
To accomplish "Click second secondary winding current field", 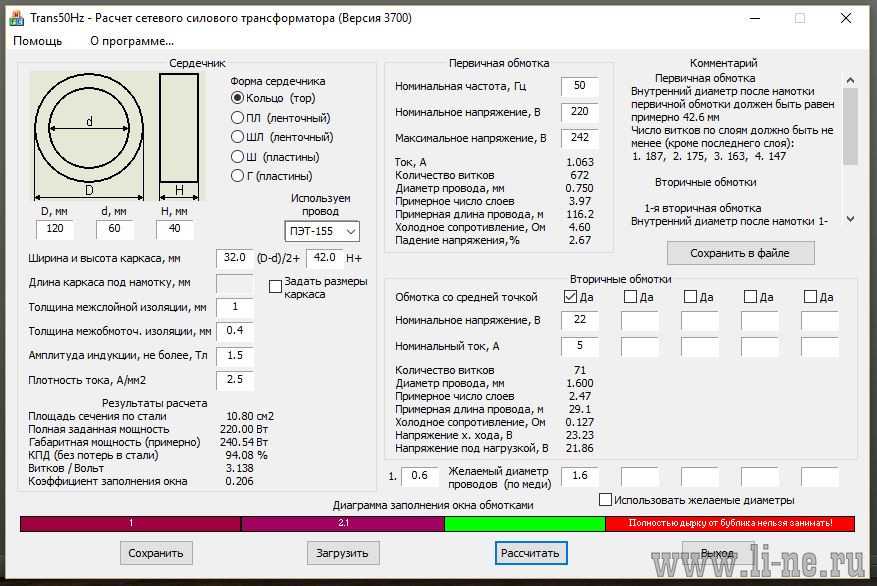I will [640, 346].
